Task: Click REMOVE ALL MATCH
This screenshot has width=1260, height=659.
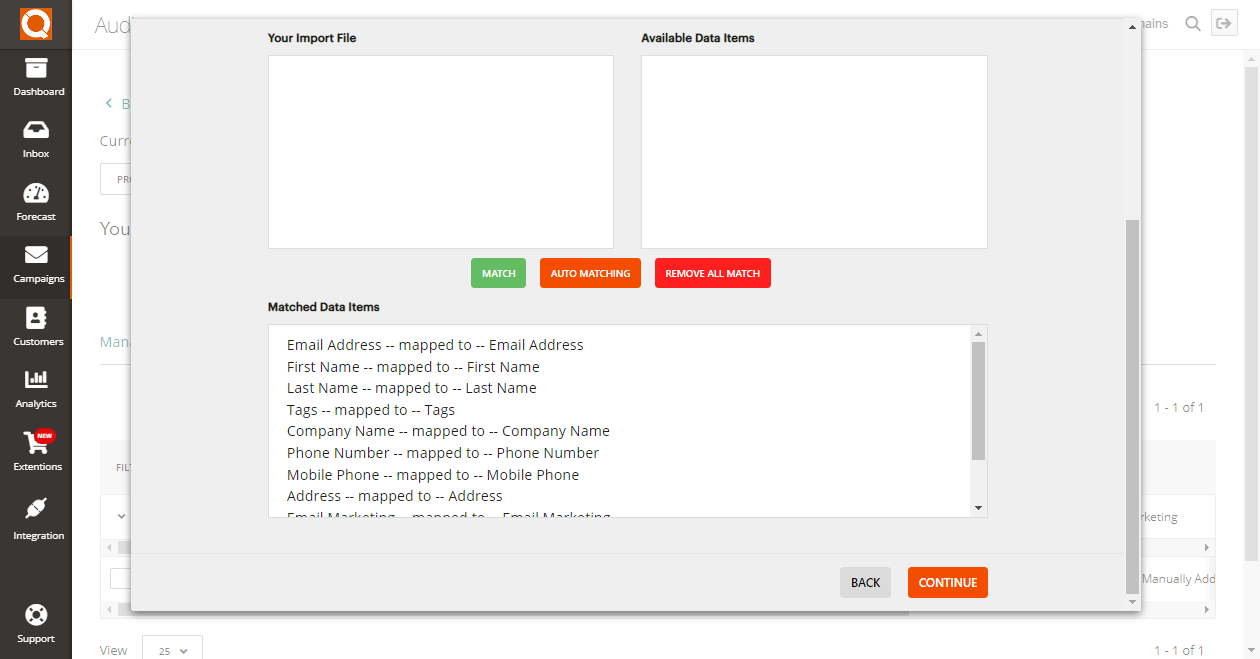Action: coord(713,272)
